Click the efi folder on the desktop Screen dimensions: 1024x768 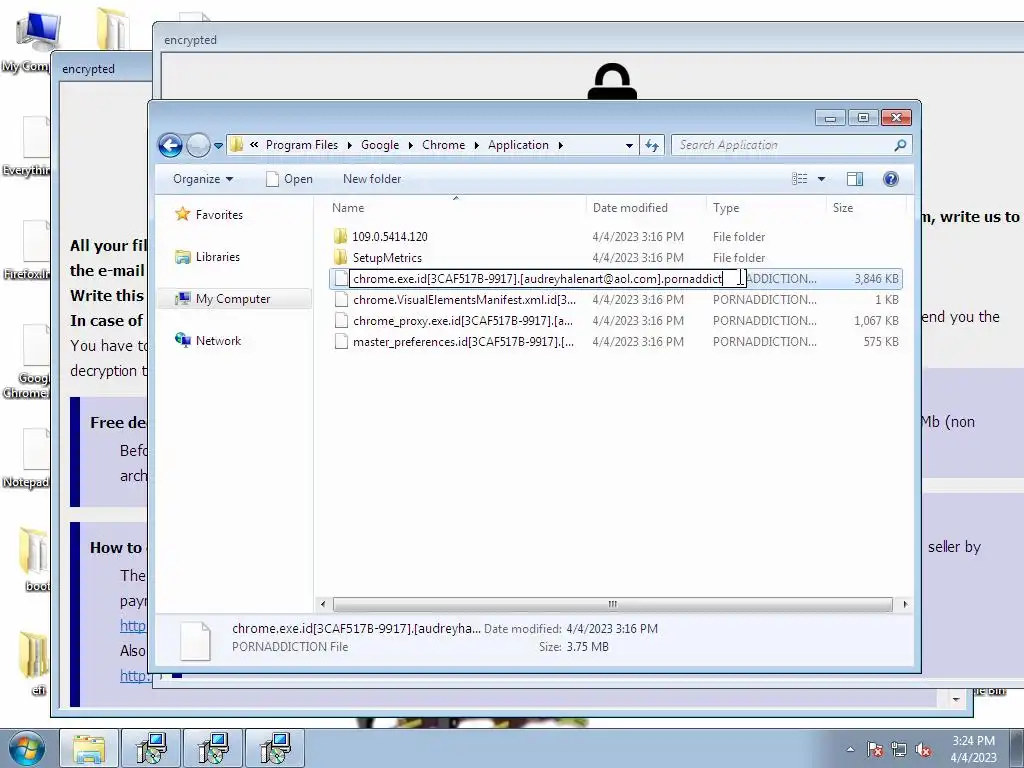(33, 663)
